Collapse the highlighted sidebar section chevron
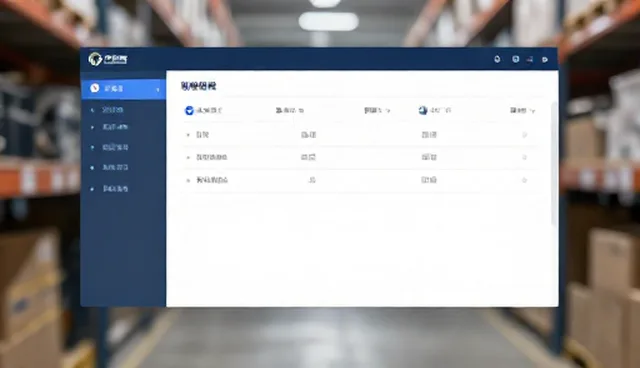 (x=158, y=89)
